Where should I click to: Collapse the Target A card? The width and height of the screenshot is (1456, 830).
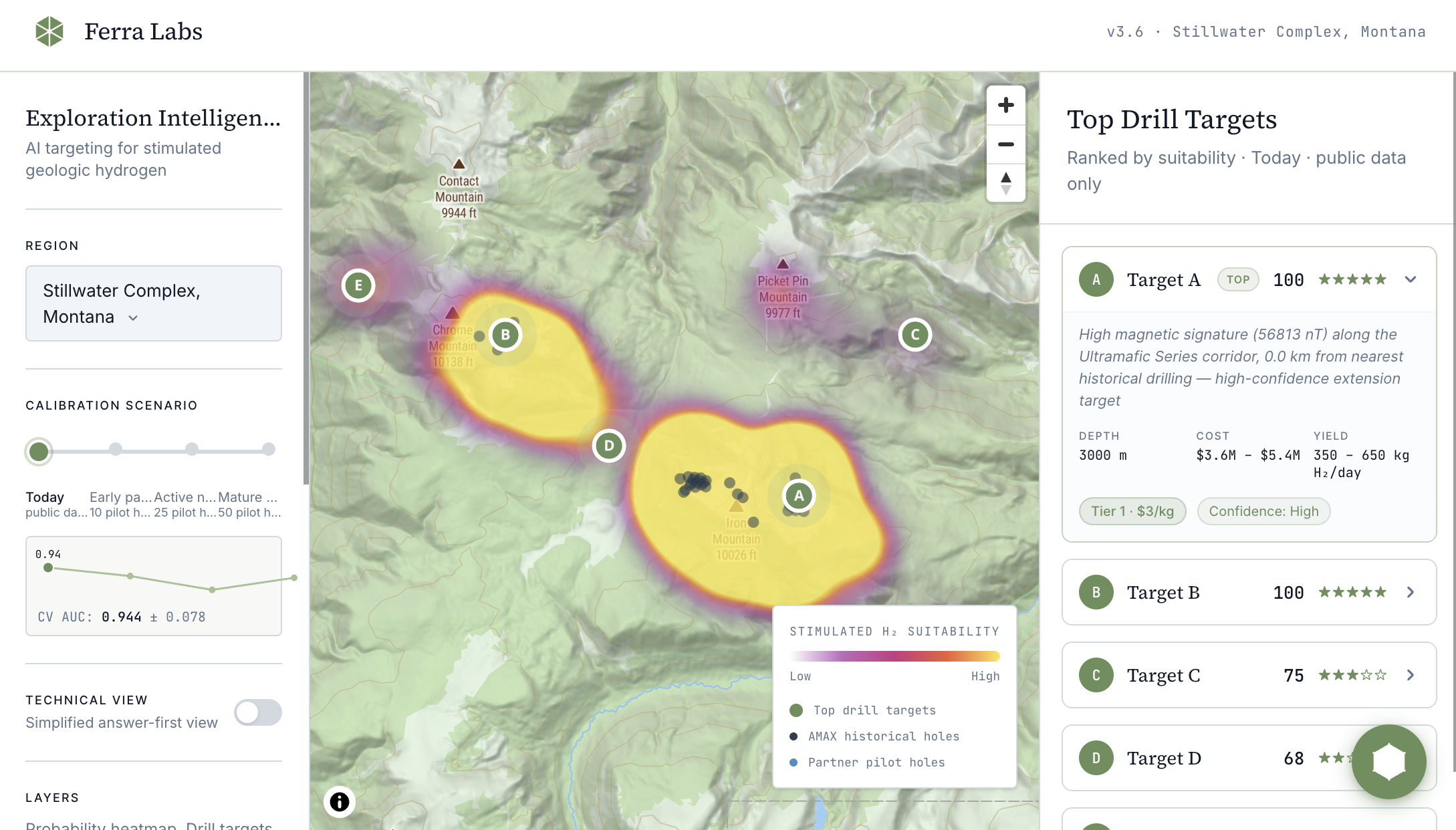[1411, 279]
